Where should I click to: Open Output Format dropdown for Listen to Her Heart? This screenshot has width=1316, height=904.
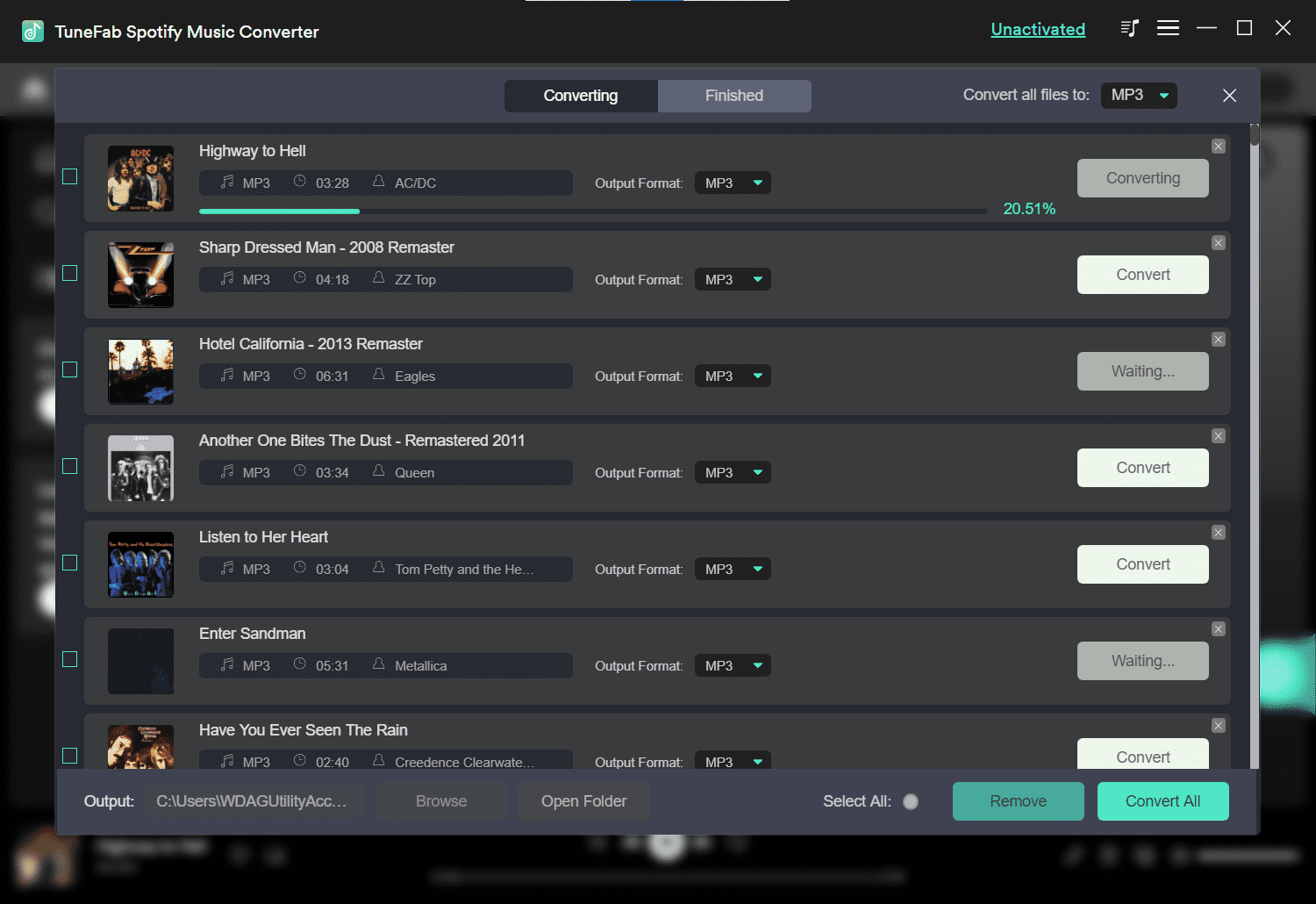[x=733, y=569]
